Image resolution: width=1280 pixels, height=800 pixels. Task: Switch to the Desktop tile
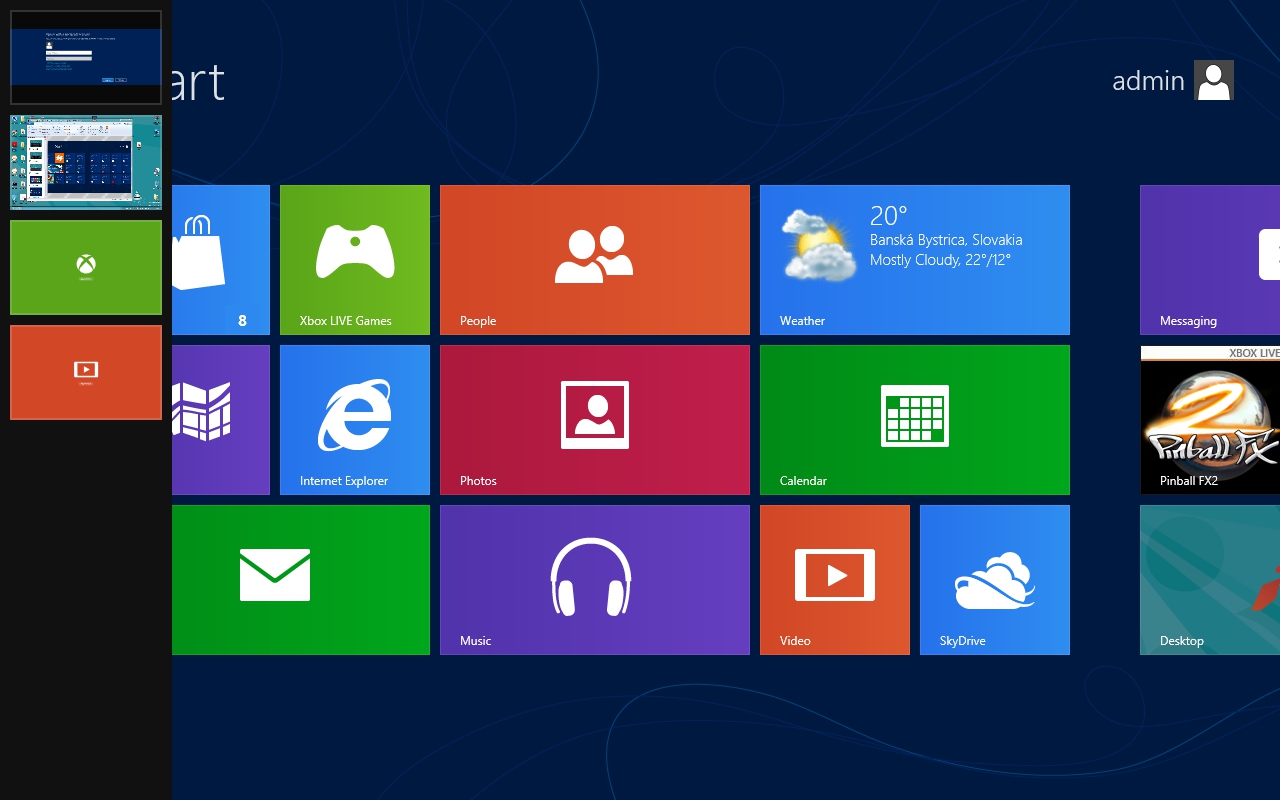[1210, 580]
